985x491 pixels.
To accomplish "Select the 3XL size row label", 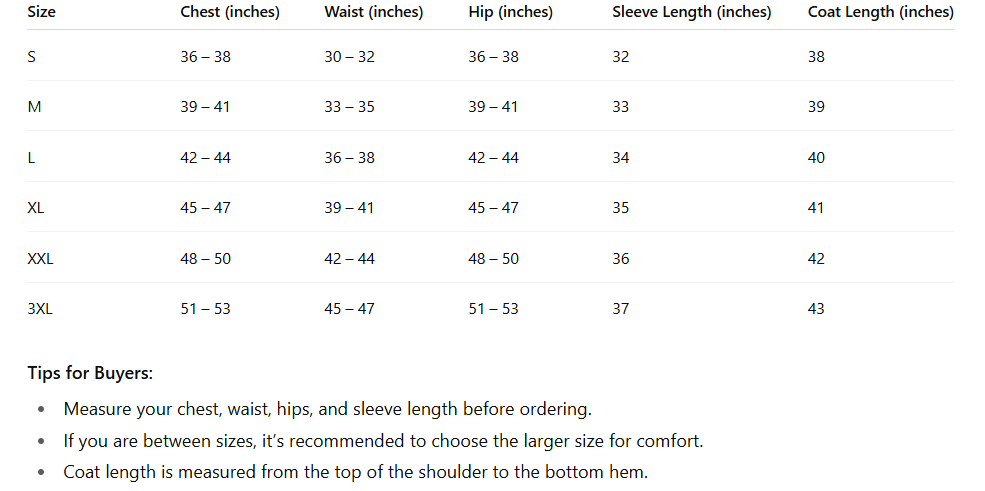I will pos(40,309).
